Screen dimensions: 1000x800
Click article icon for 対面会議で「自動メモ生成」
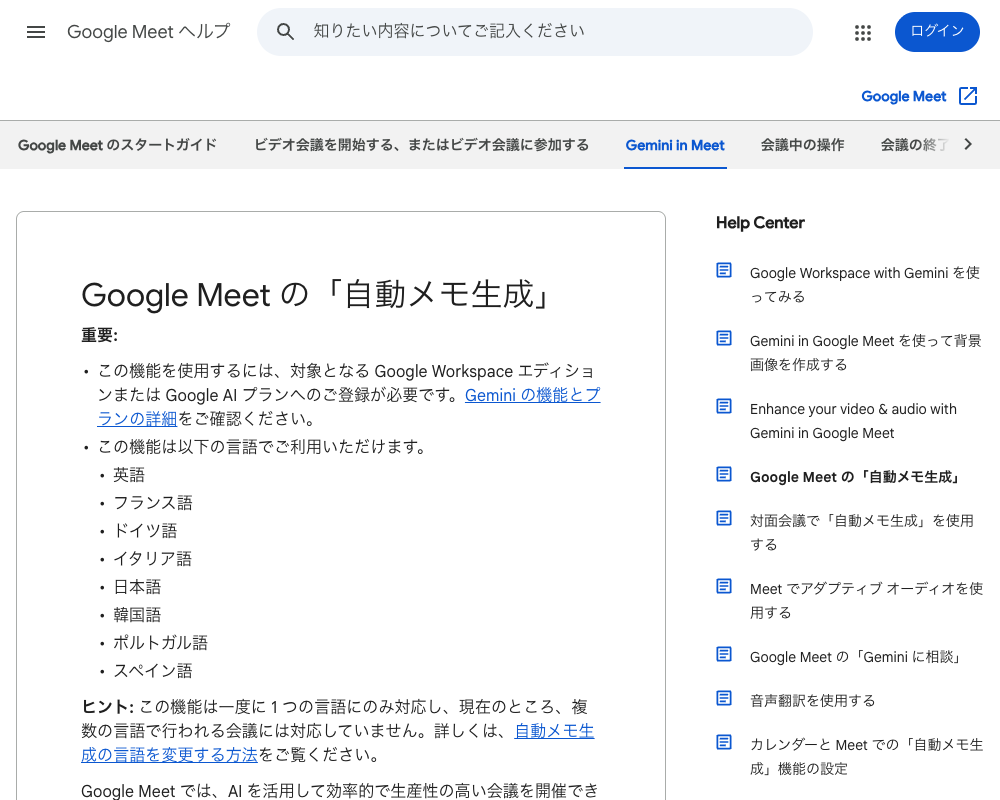pyautogui.click(x=724, y=518)
